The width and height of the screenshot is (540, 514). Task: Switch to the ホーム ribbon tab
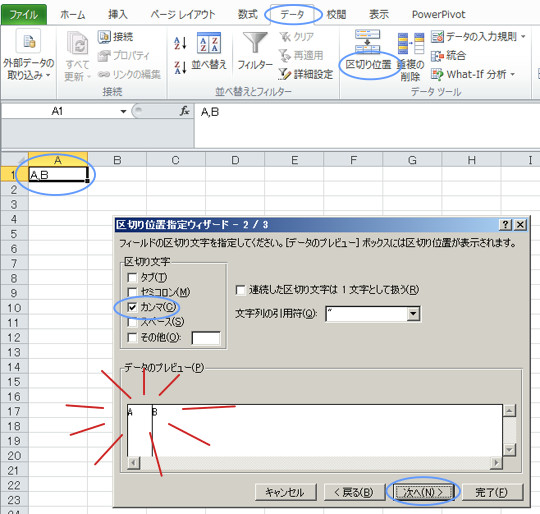(x=72, y=14)
